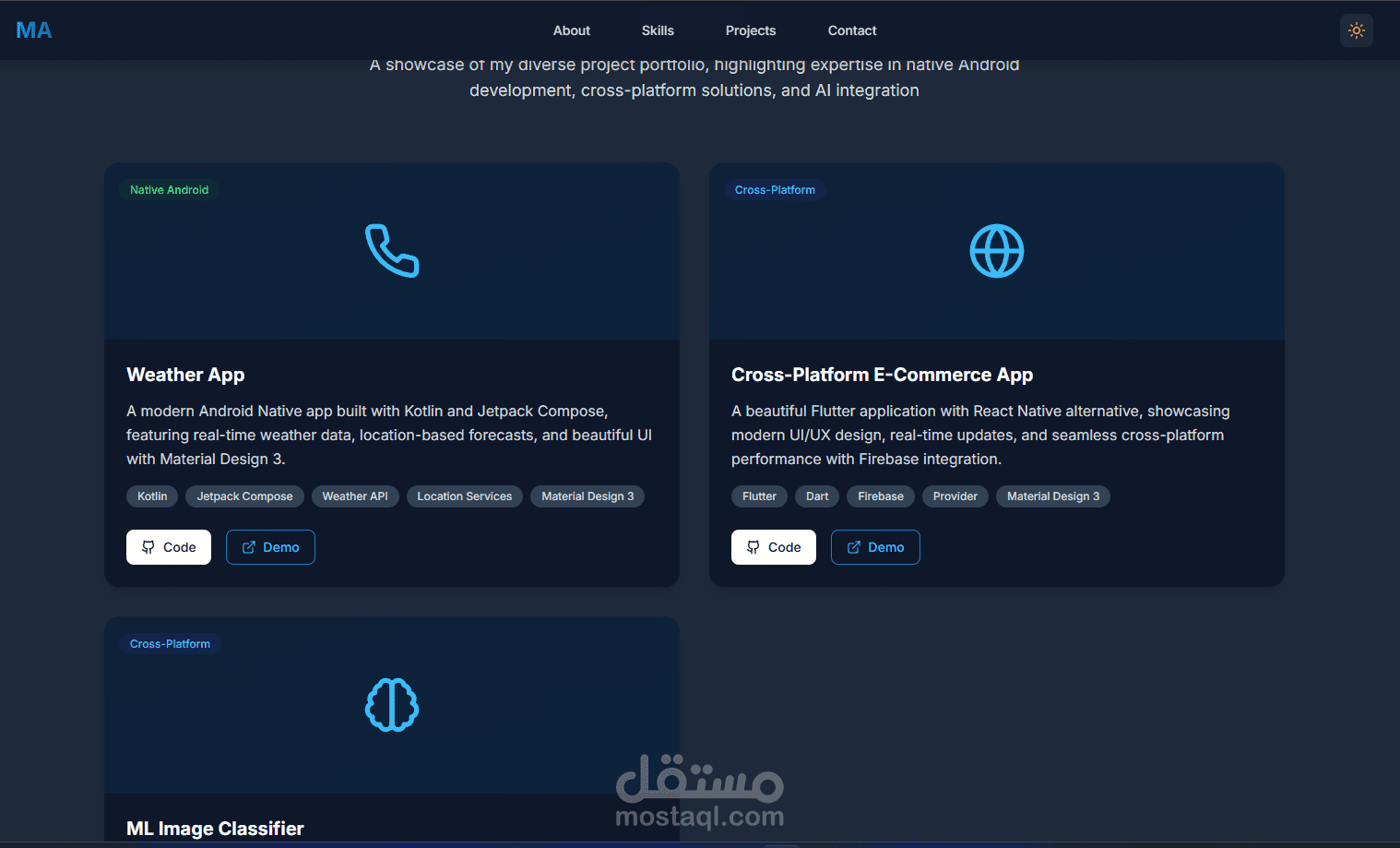Open Code for the Weather App
The height and width of the screenshot is (848, 1400).
(x=169, y=547)
